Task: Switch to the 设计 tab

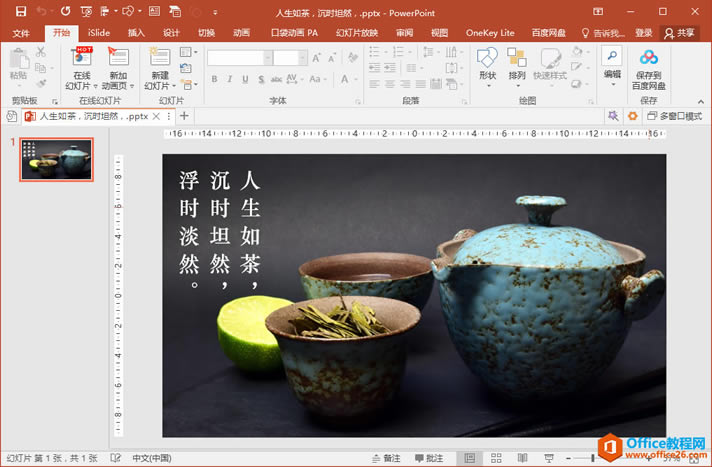Action: pos(171,33)
